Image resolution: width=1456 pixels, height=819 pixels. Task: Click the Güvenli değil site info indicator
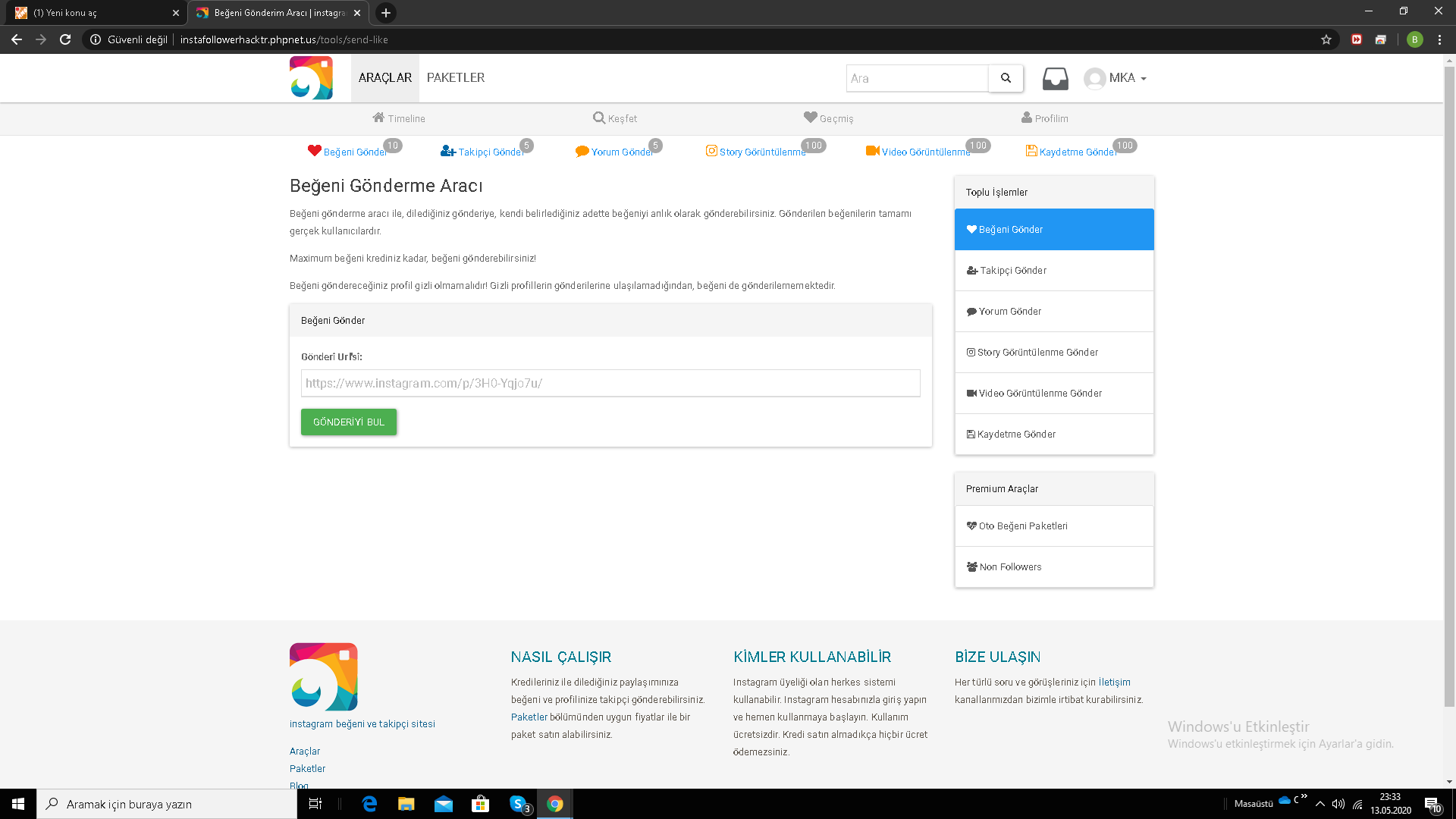129,39
